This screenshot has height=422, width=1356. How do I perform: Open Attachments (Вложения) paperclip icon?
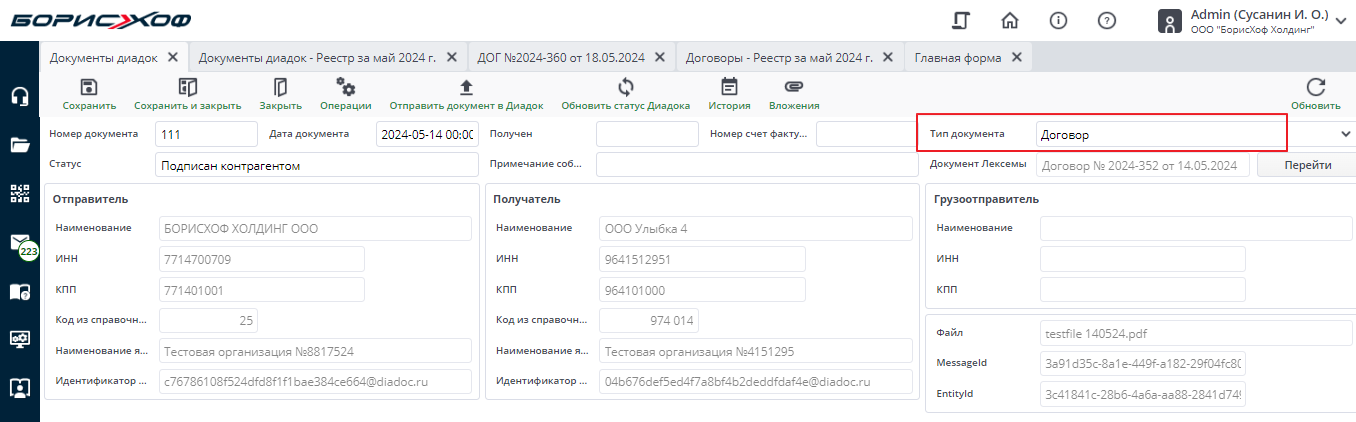794,88
